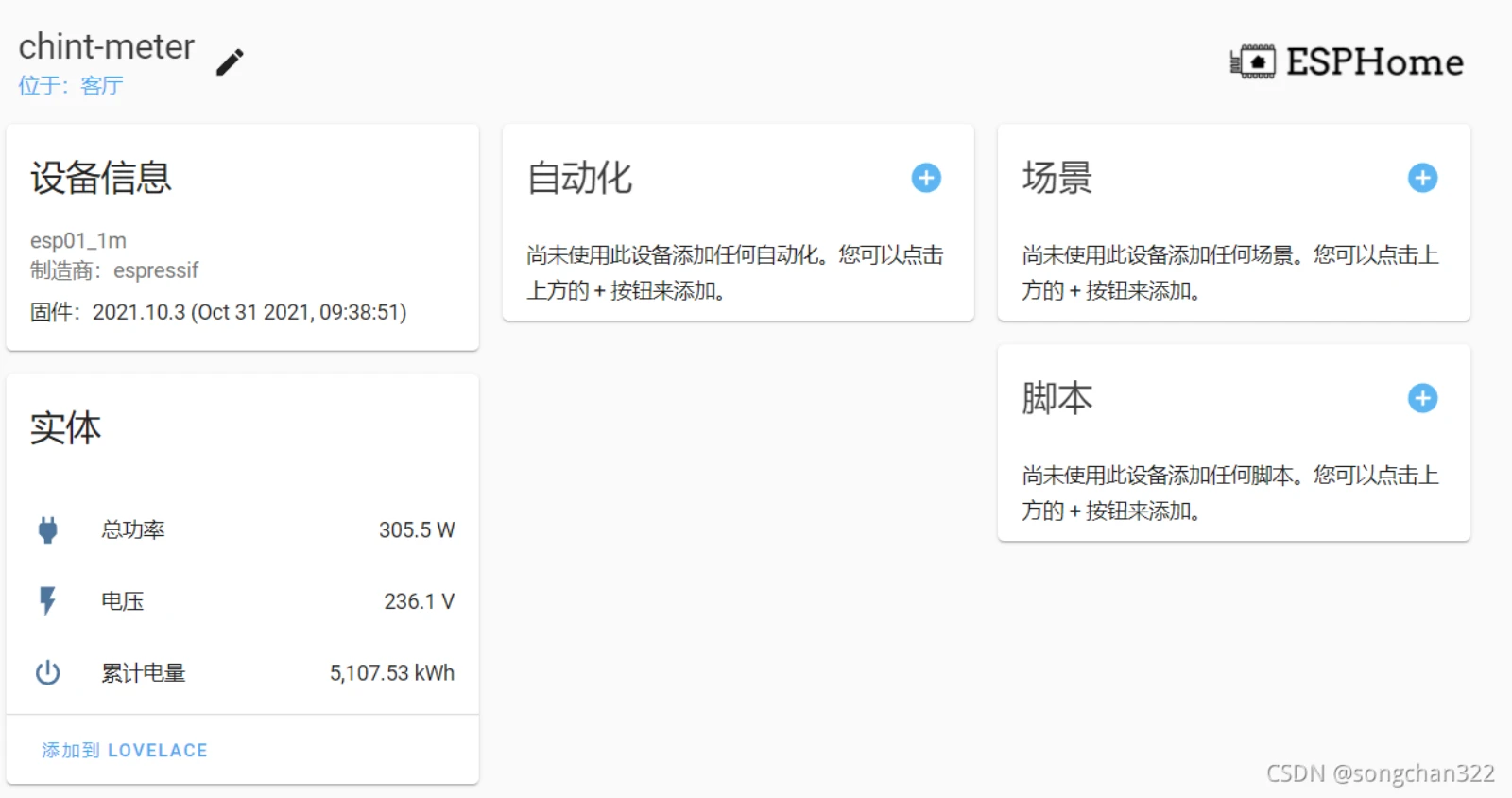Click the 设备信息 card heading
Image resolution: width=1512 pixels, height=798 pixels.
click(101, 178)
